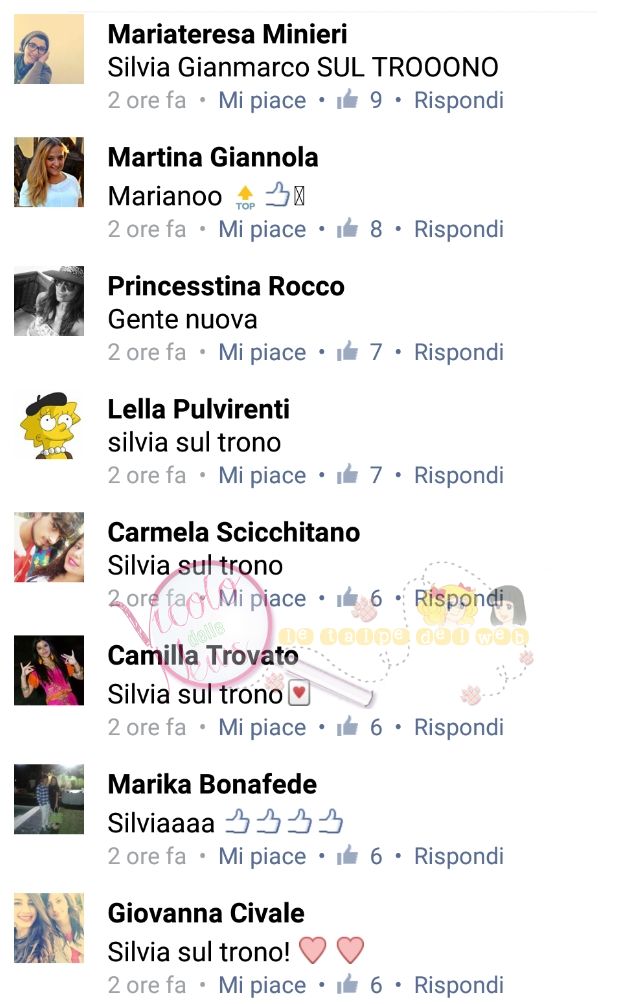Screen dimensions: 621x1004
Task: Reply to Giovanna Civale with Rispondi
Action: (458, 985)
